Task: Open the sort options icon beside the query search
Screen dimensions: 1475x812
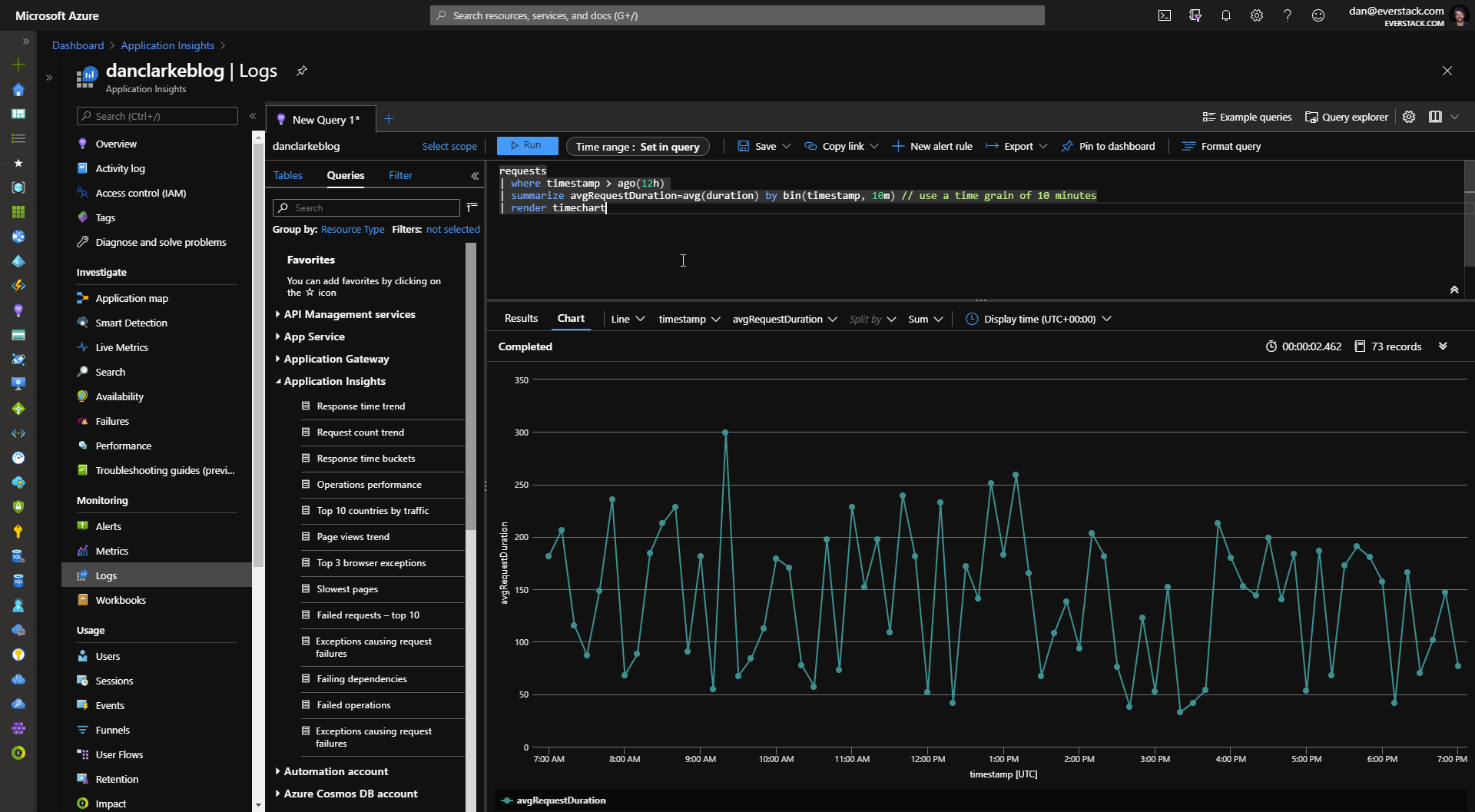Action: [472, 207]
